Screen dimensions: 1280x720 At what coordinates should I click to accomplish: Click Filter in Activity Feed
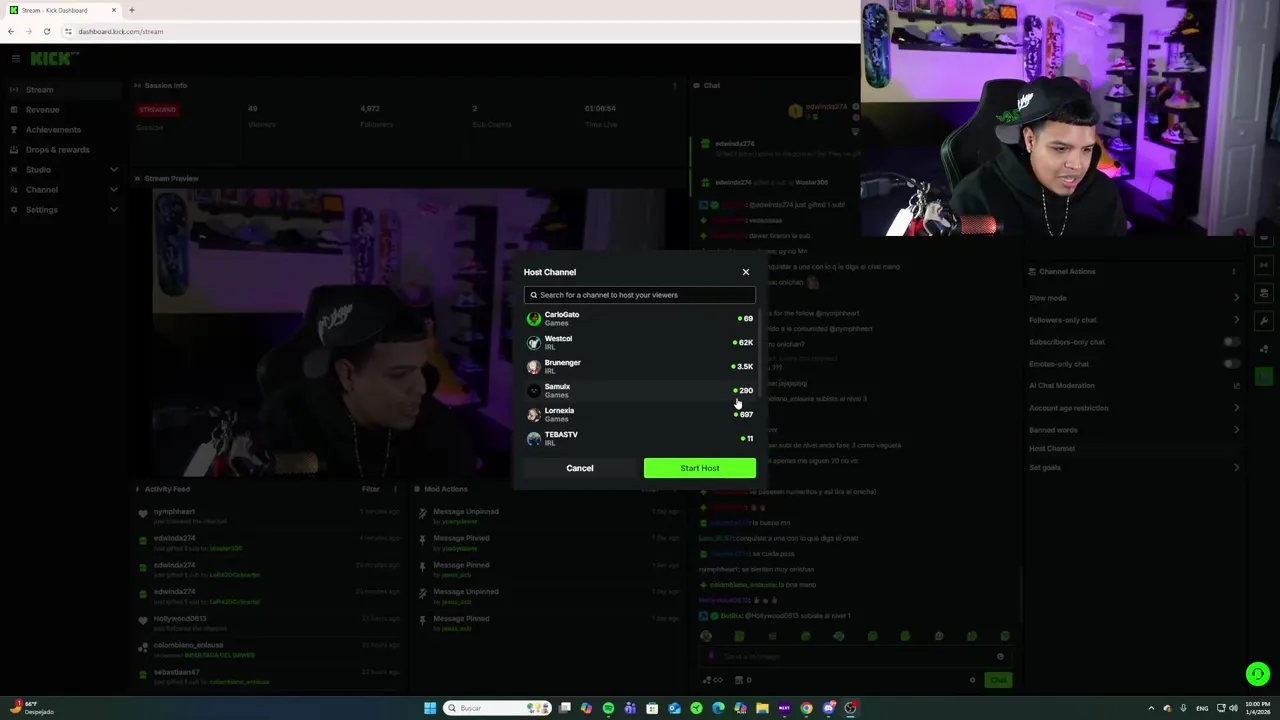(371, 489)
